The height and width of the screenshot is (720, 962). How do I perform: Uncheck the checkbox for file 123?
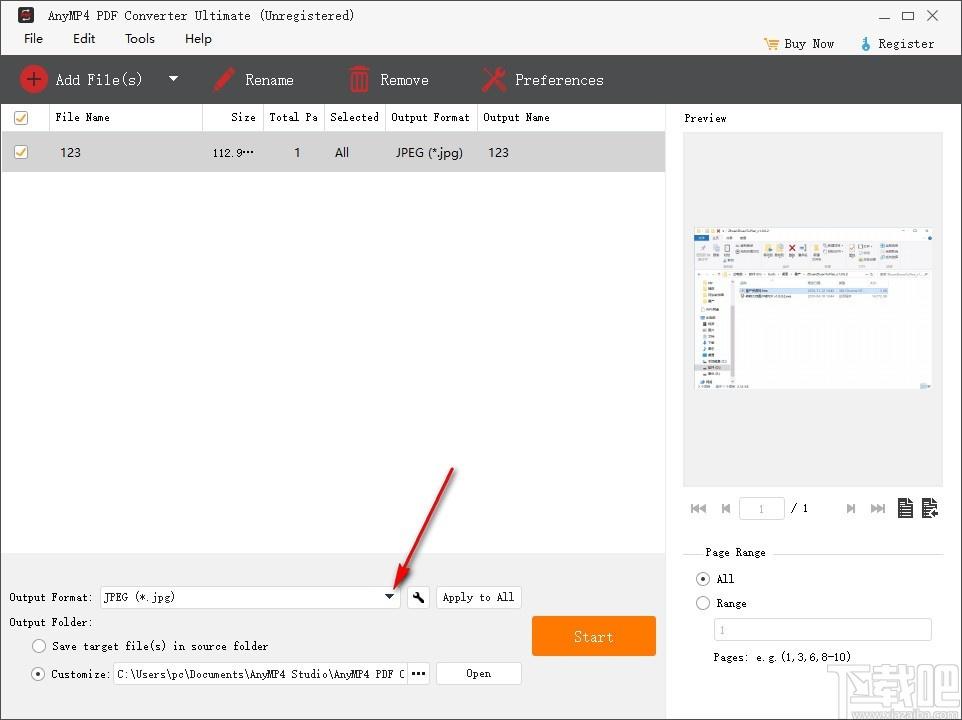click(x=21, y=151)
